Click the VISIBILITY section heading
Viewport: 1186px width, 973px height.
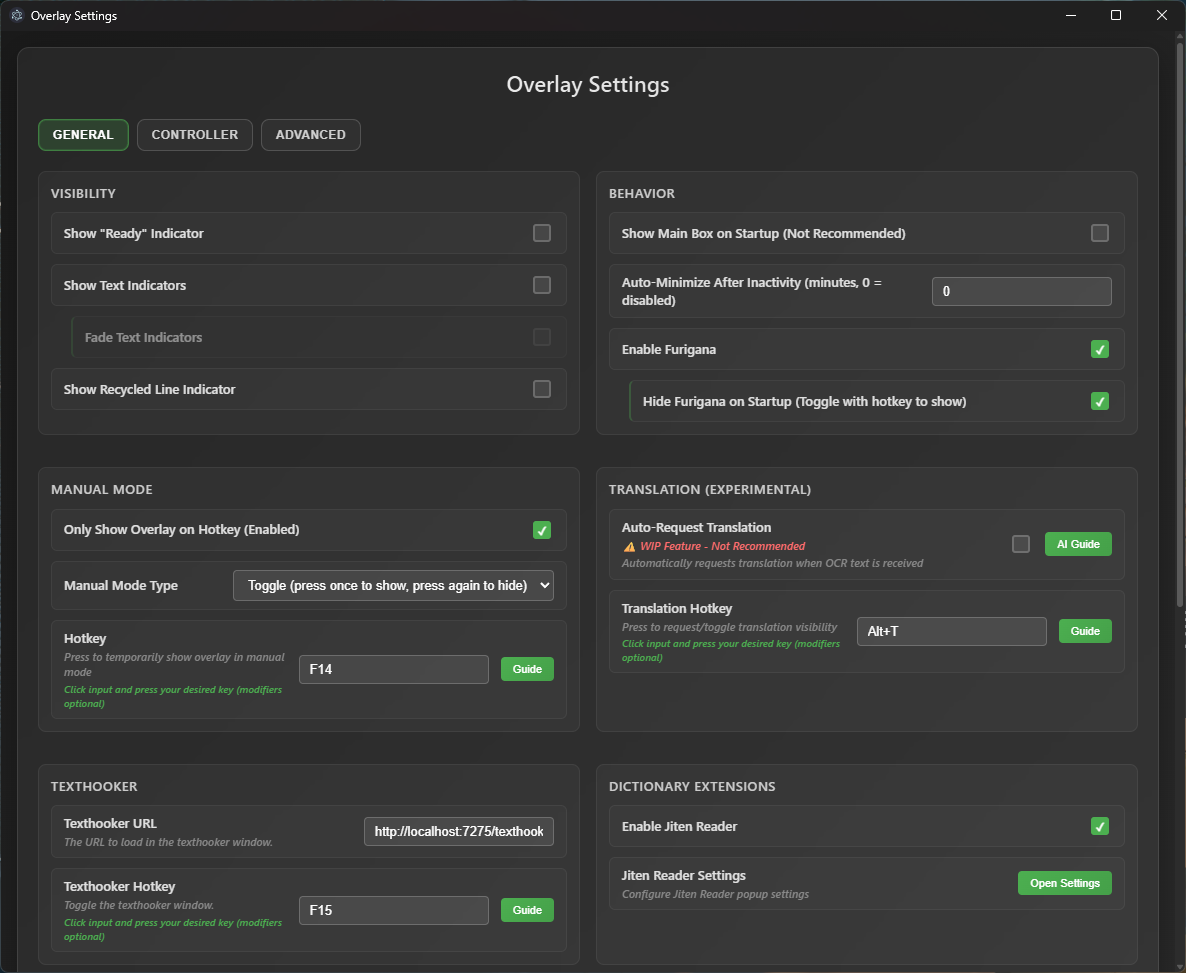[83, 194]
